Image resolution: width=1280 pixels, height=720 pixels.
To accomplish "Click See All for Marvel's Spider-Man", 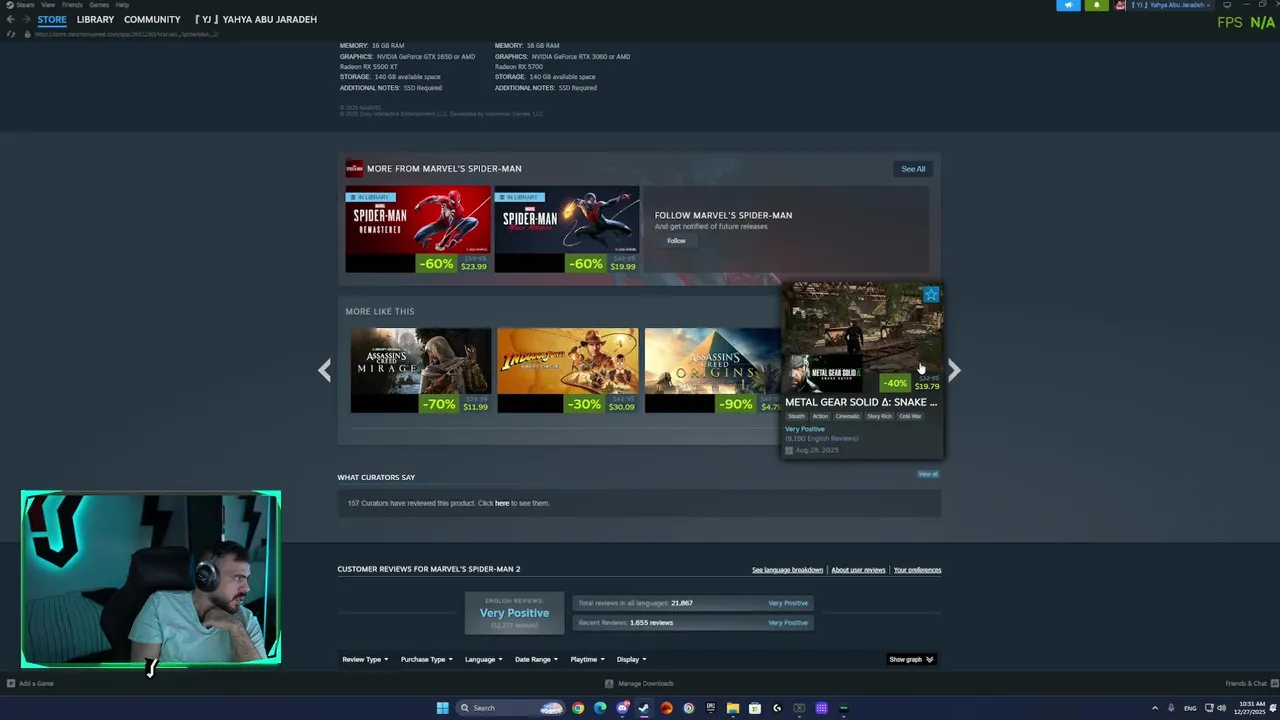I will [x=913, y=169].
